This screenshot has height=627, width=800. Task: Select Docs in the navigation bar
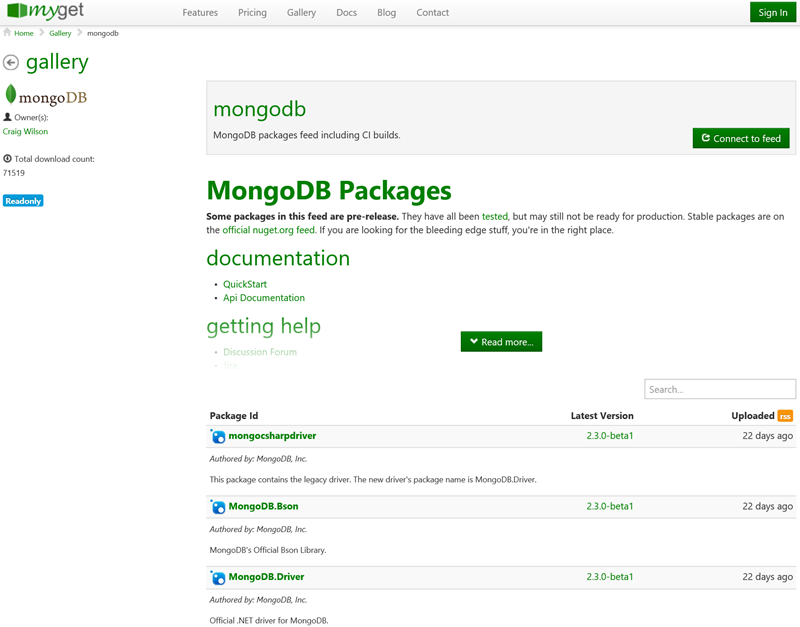(346, 13)
